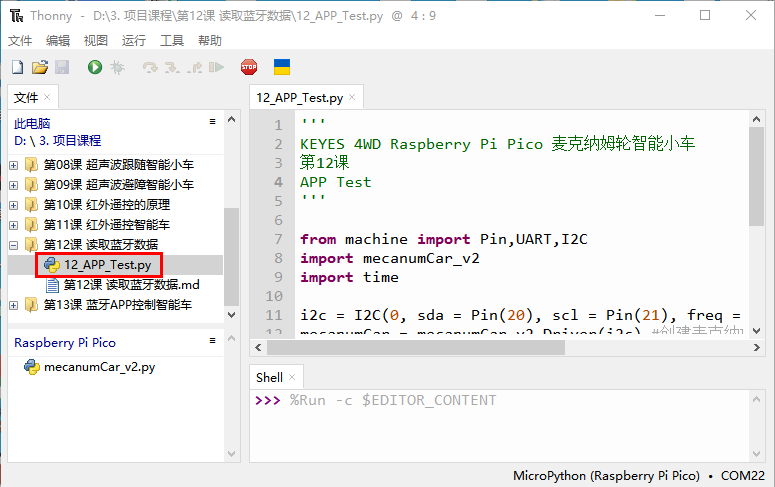Screen dimensions: 775x487
Task: Click folder icon of 第13课 蓝牙APP控制智能车
Action: click(32, 305)
